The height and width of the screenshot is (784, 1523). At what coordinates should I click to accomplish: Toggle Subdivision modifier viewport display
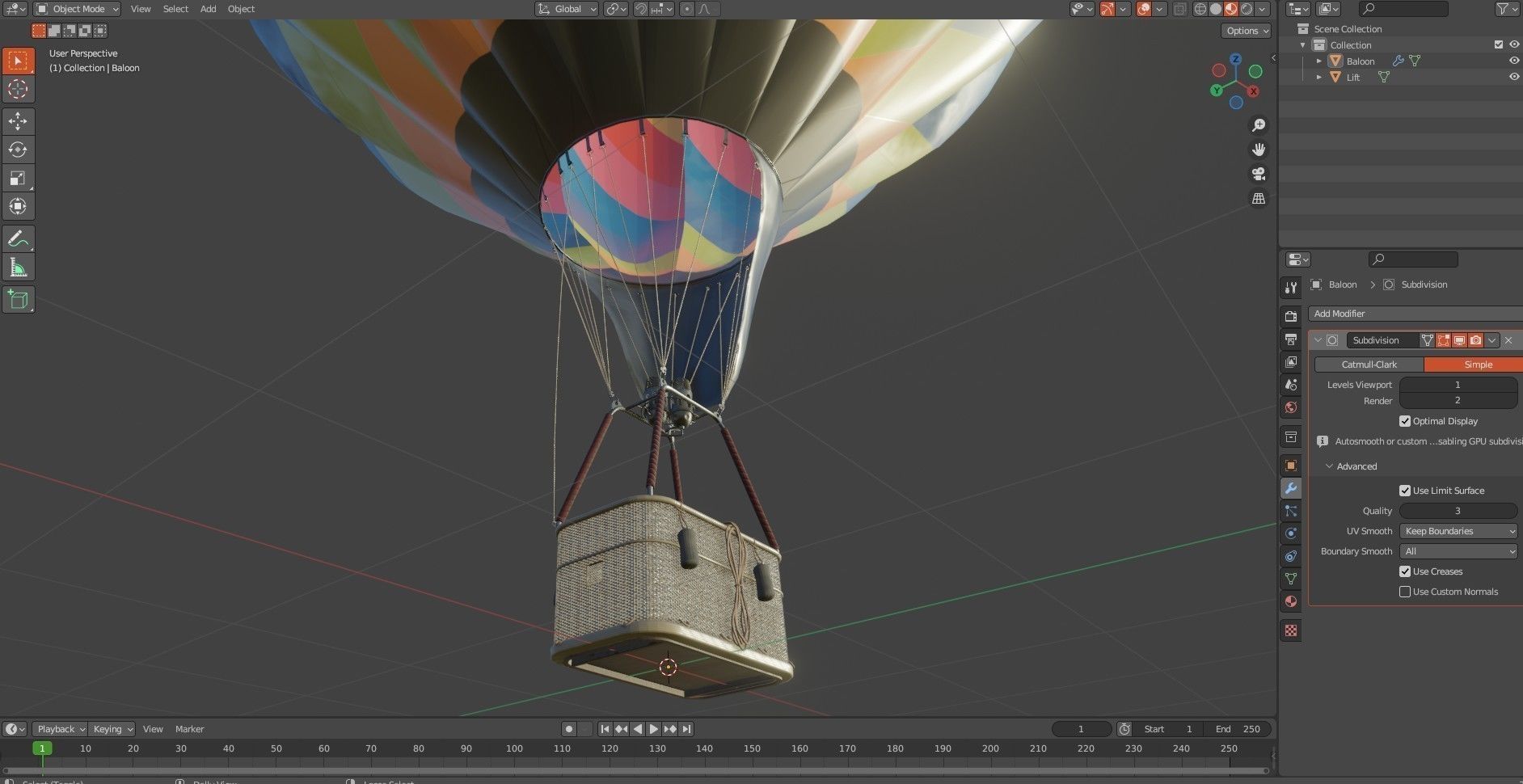click(1460, 340)
